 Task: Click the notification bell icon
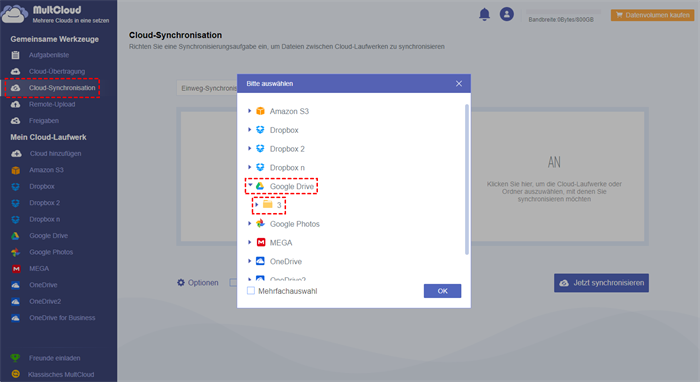tap(484, 14)
